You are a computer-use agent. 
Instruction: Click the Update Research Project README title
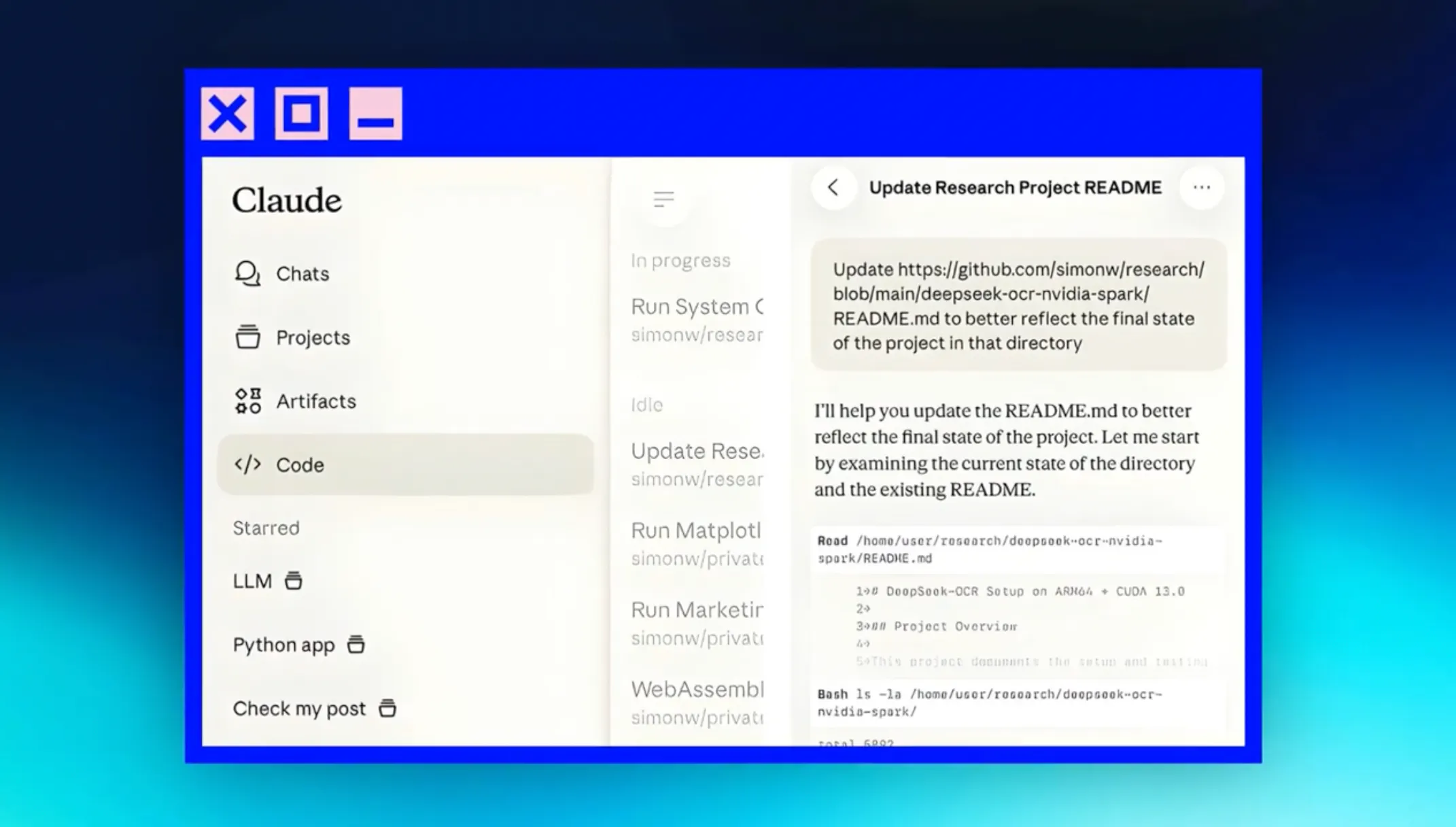tap(1016, 188)
